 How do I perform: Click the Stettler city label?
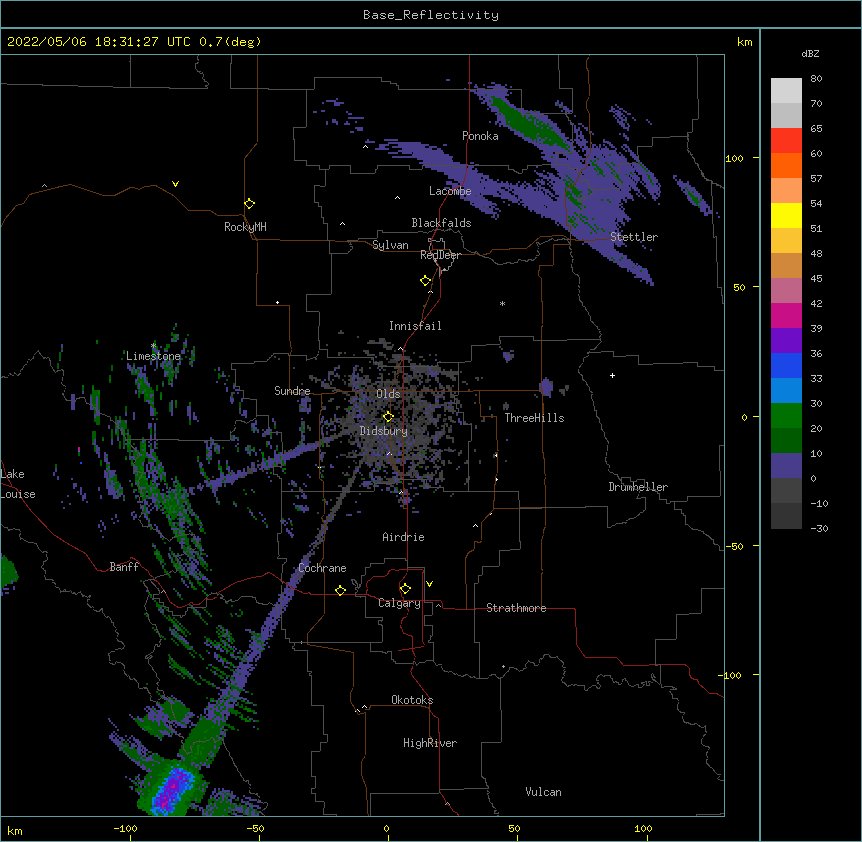coord(634,237)
